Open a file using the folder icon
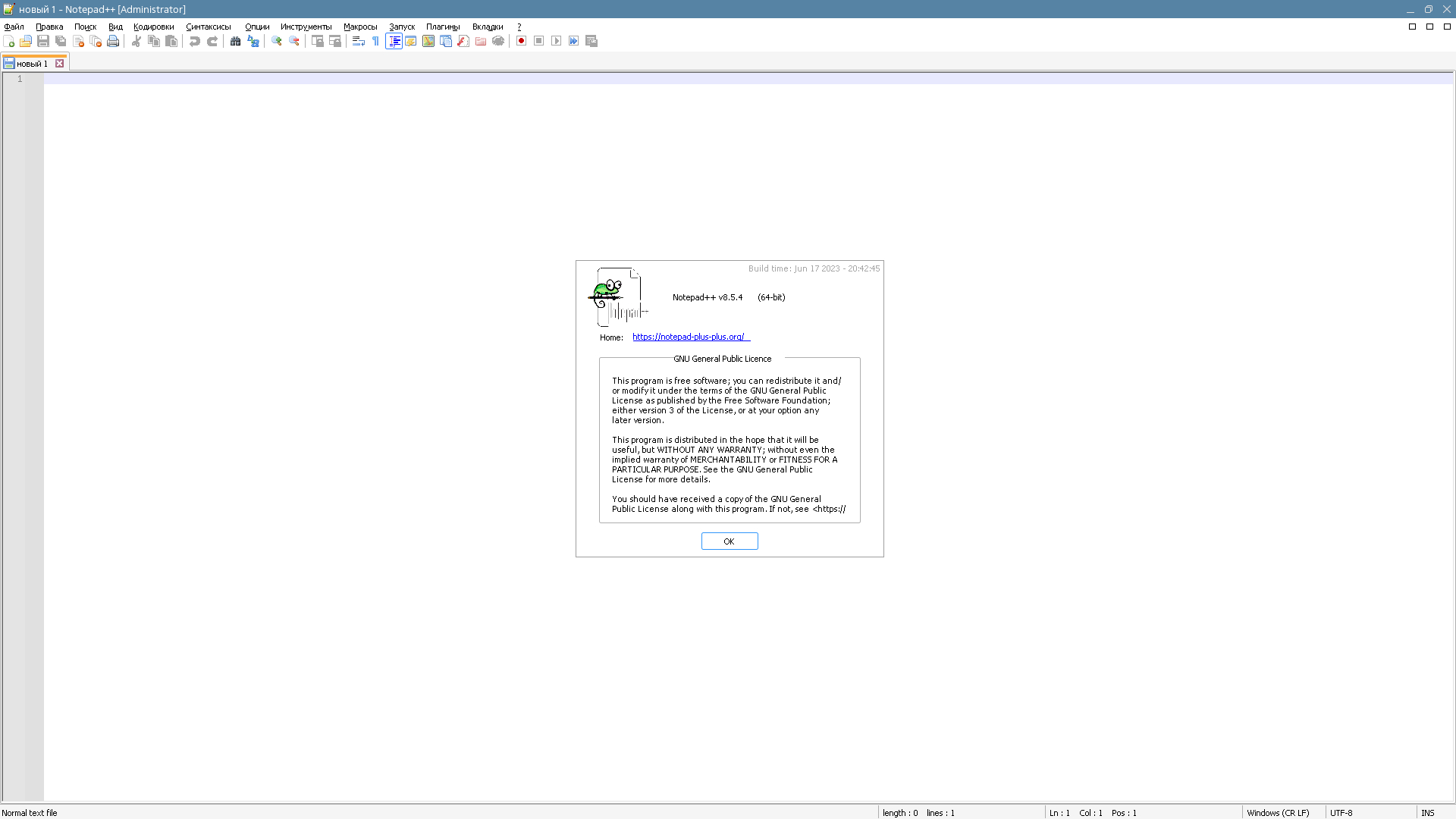1456x819 pixels. point(26,41)
